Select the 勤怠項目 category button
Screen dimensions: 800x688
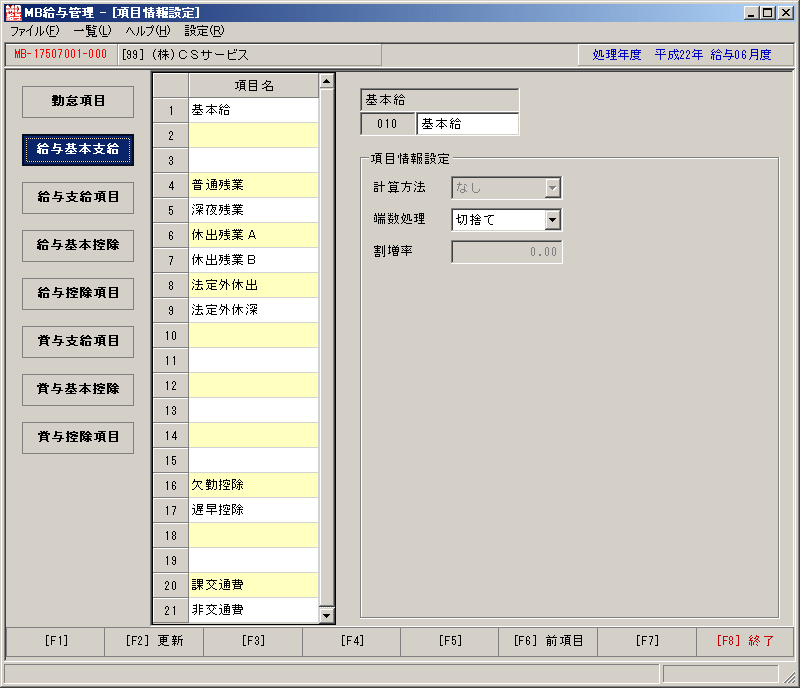78,102
